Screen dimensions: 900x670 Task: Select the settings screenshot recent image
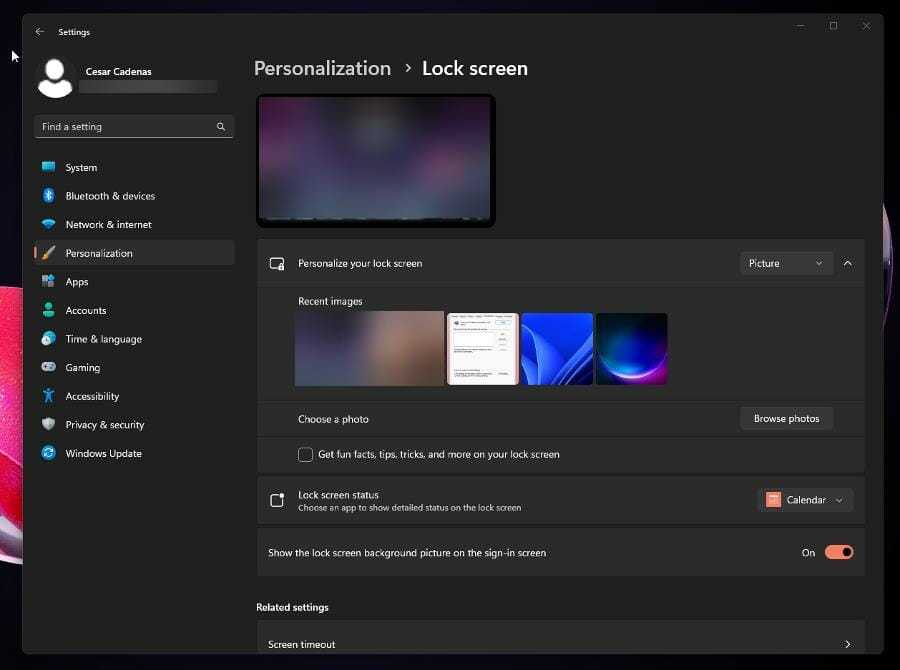coord(483,348)
